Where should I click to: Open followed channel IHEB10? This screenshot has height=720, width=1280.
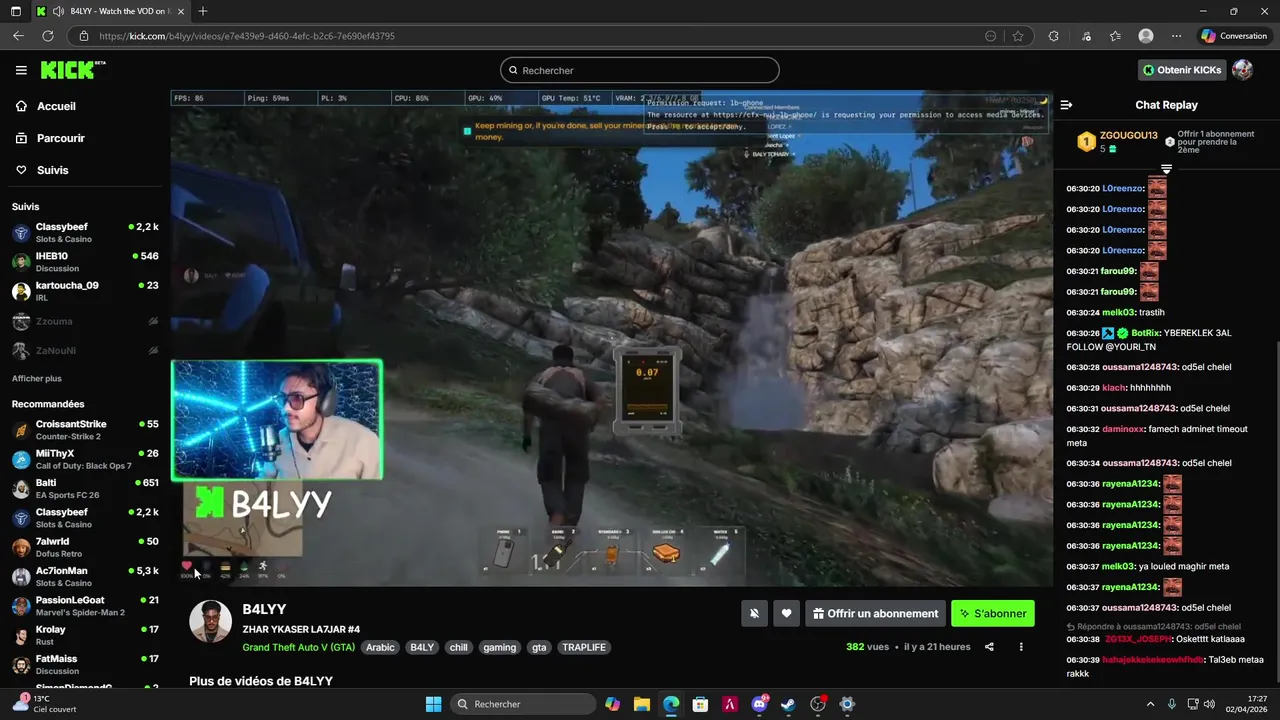85,262
